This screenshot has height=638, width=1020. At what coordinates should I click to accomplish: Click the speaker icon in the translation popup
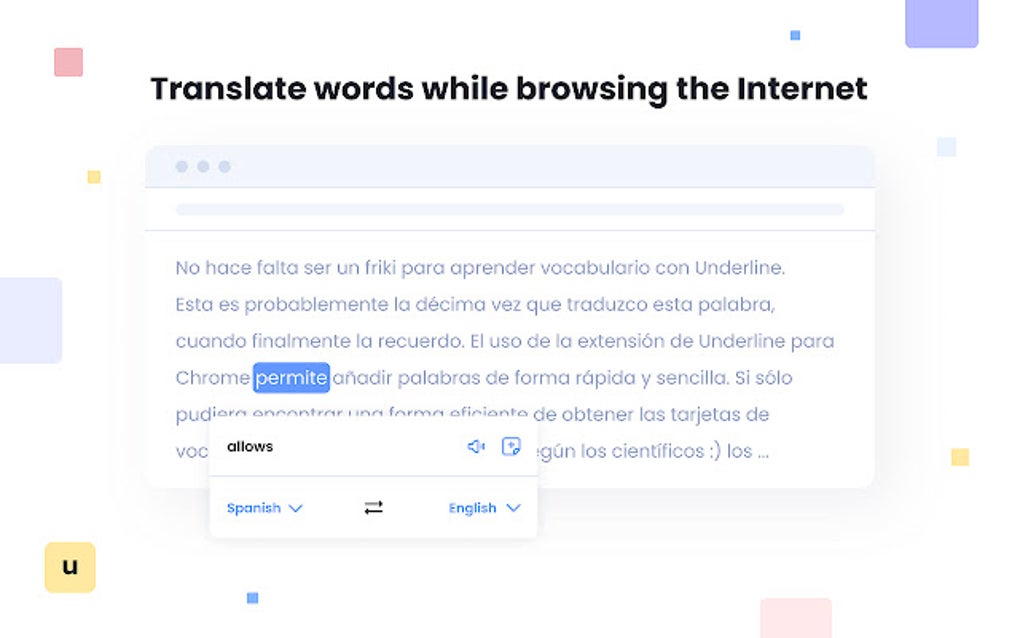477,446
